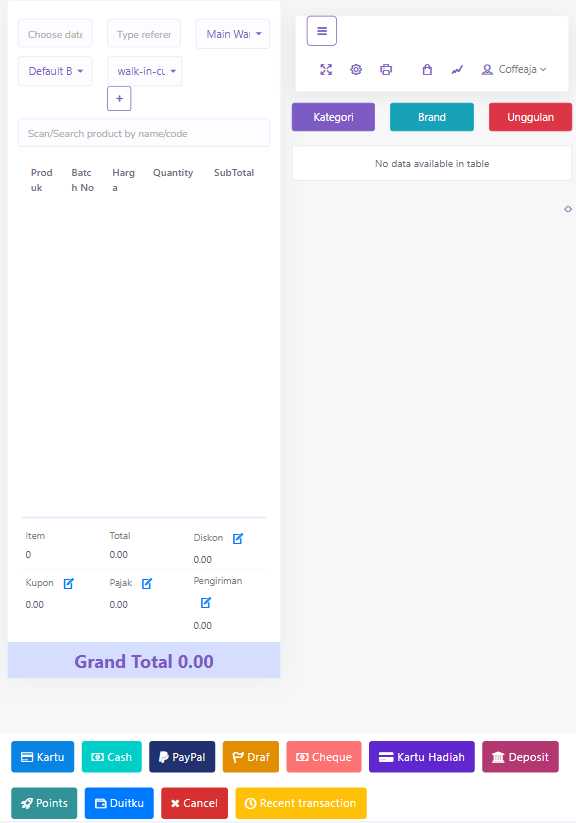Pay with Duitku button

point(119,803)
